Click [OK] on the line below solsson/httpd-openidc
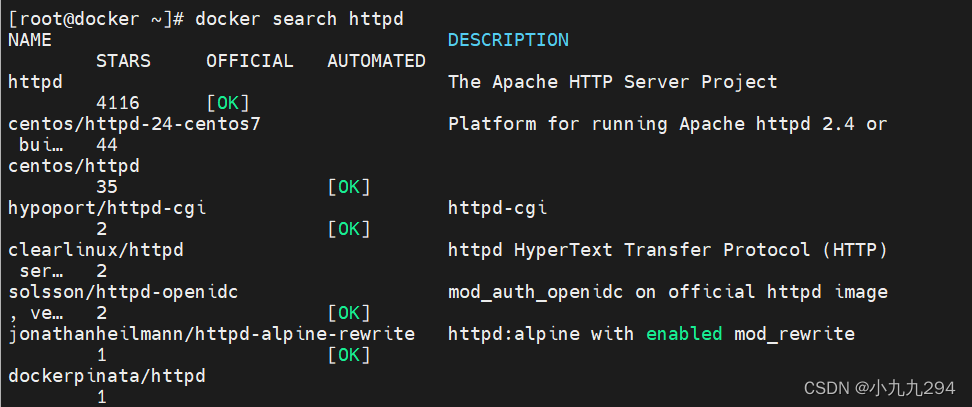The image size is (972, 407). click(349, 313)
